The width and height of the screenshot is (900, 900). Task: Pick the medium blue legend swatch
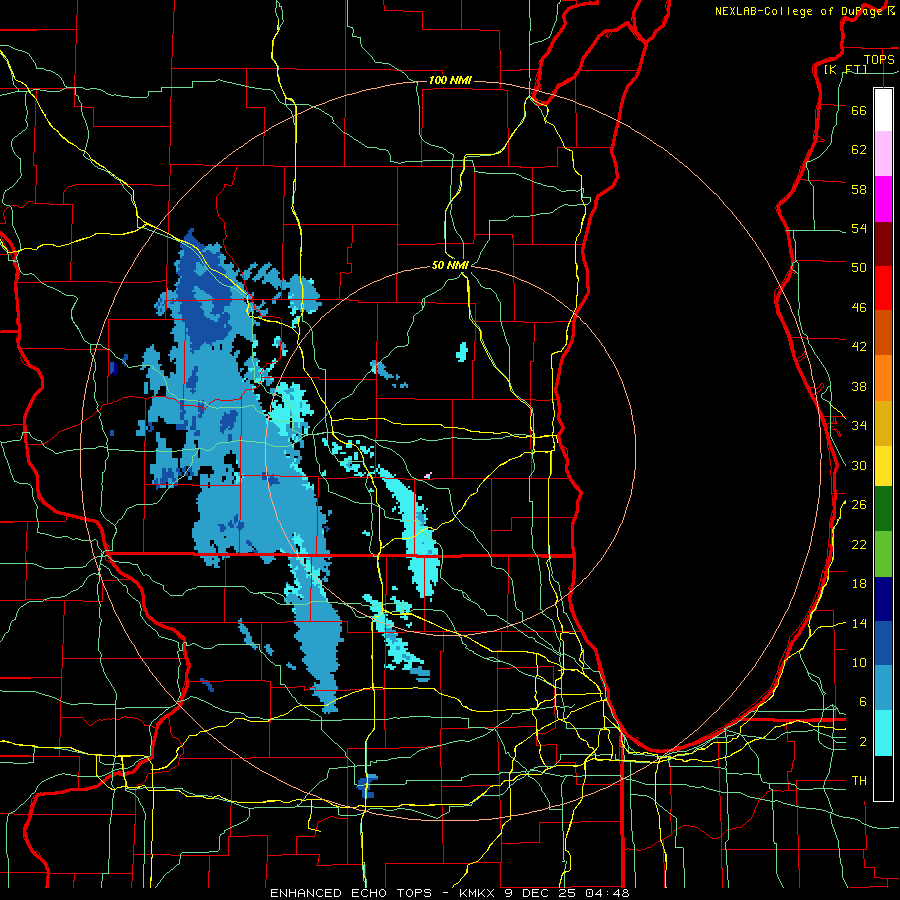(x=883, y=643)
